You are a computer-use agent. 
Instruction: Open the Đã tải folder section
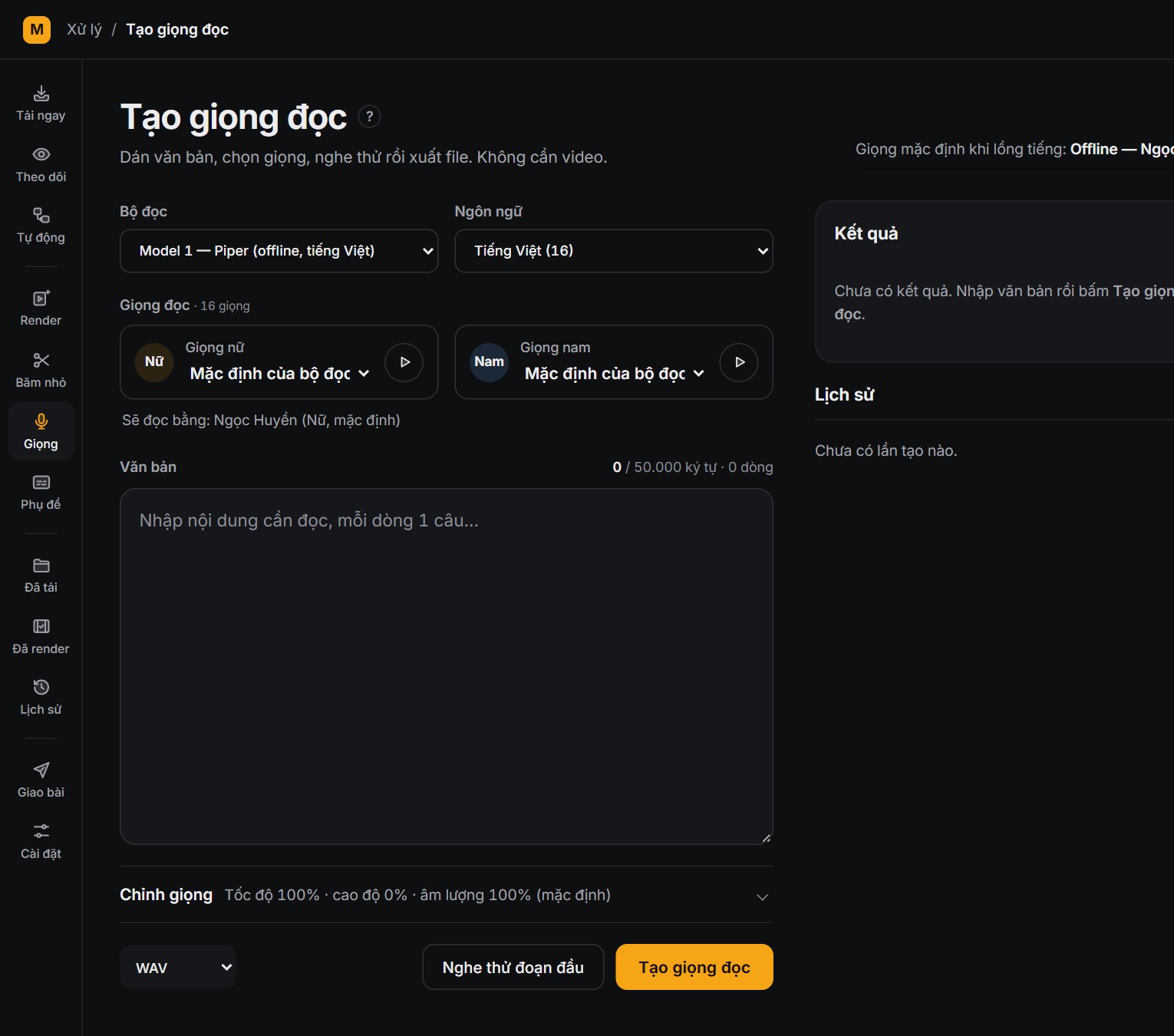tap(41, 576)
